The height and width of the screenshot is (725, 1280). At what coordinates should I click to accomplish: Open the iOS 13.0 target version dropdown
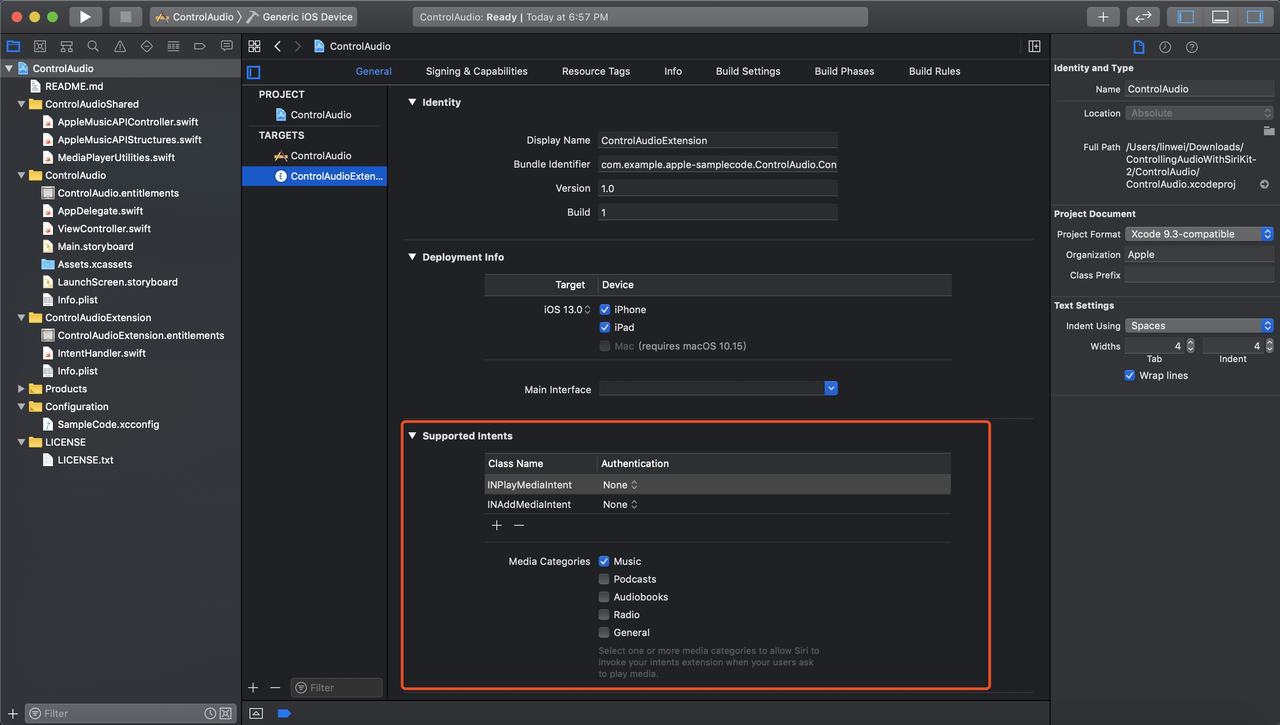[x=566, y=310]
